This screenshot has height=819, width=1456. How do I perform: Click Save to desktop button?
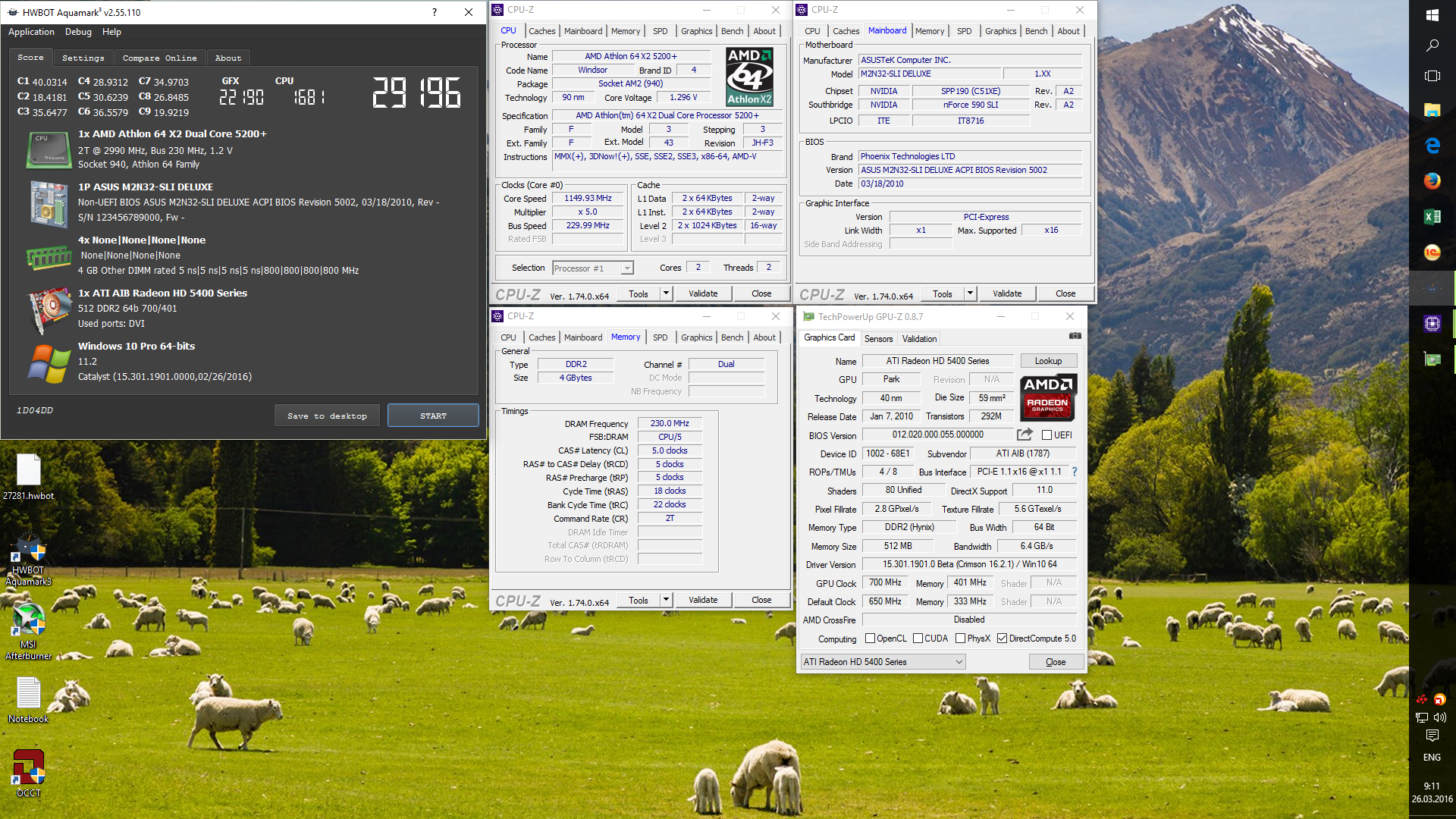point(327,416)
